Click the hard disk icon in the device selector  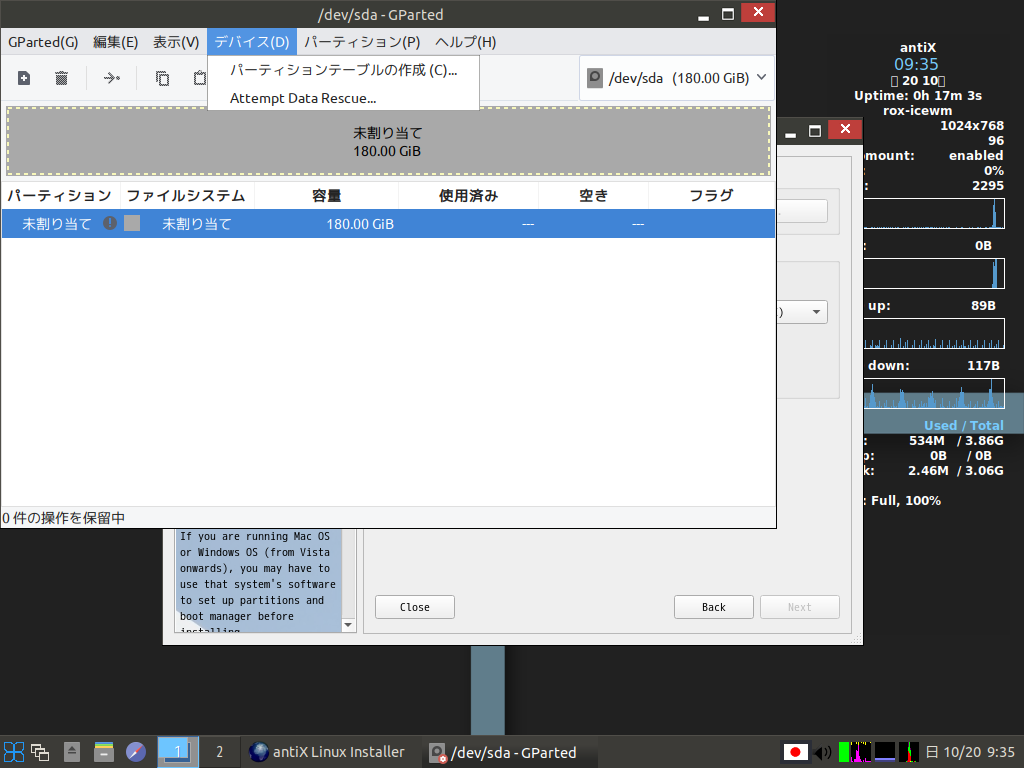click(x=595, y=78)
